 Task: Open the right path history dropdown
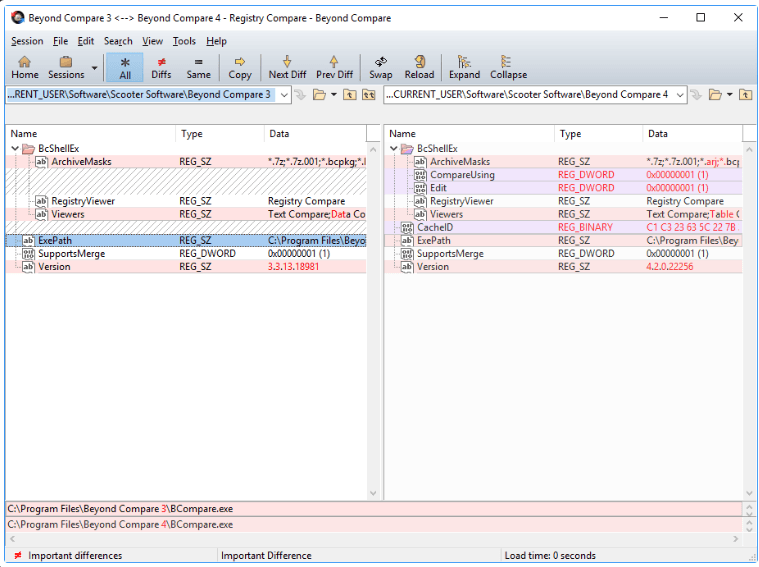pos(680,95)
